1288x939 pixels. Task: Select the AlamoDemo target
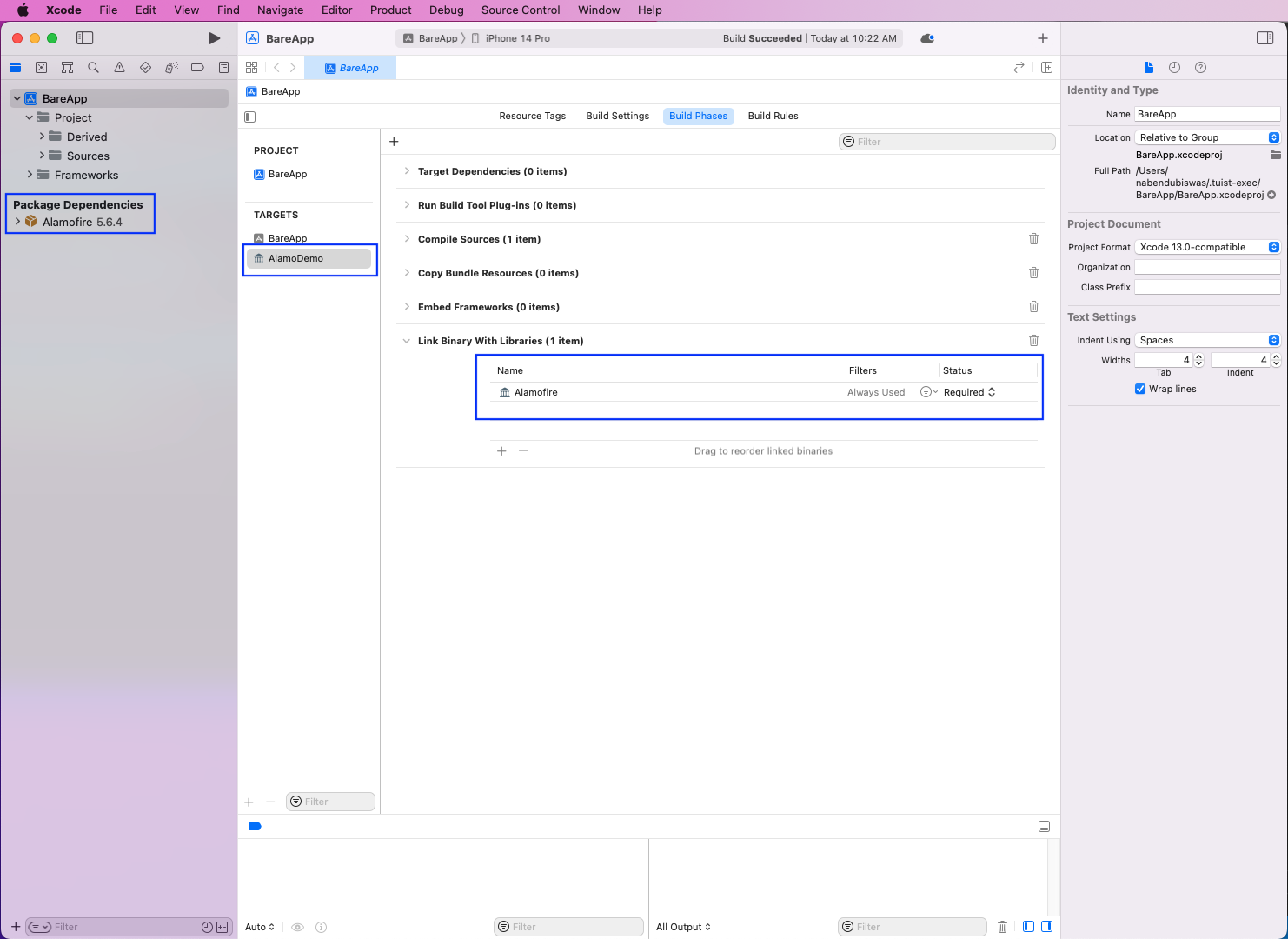(x=309, y=258)
